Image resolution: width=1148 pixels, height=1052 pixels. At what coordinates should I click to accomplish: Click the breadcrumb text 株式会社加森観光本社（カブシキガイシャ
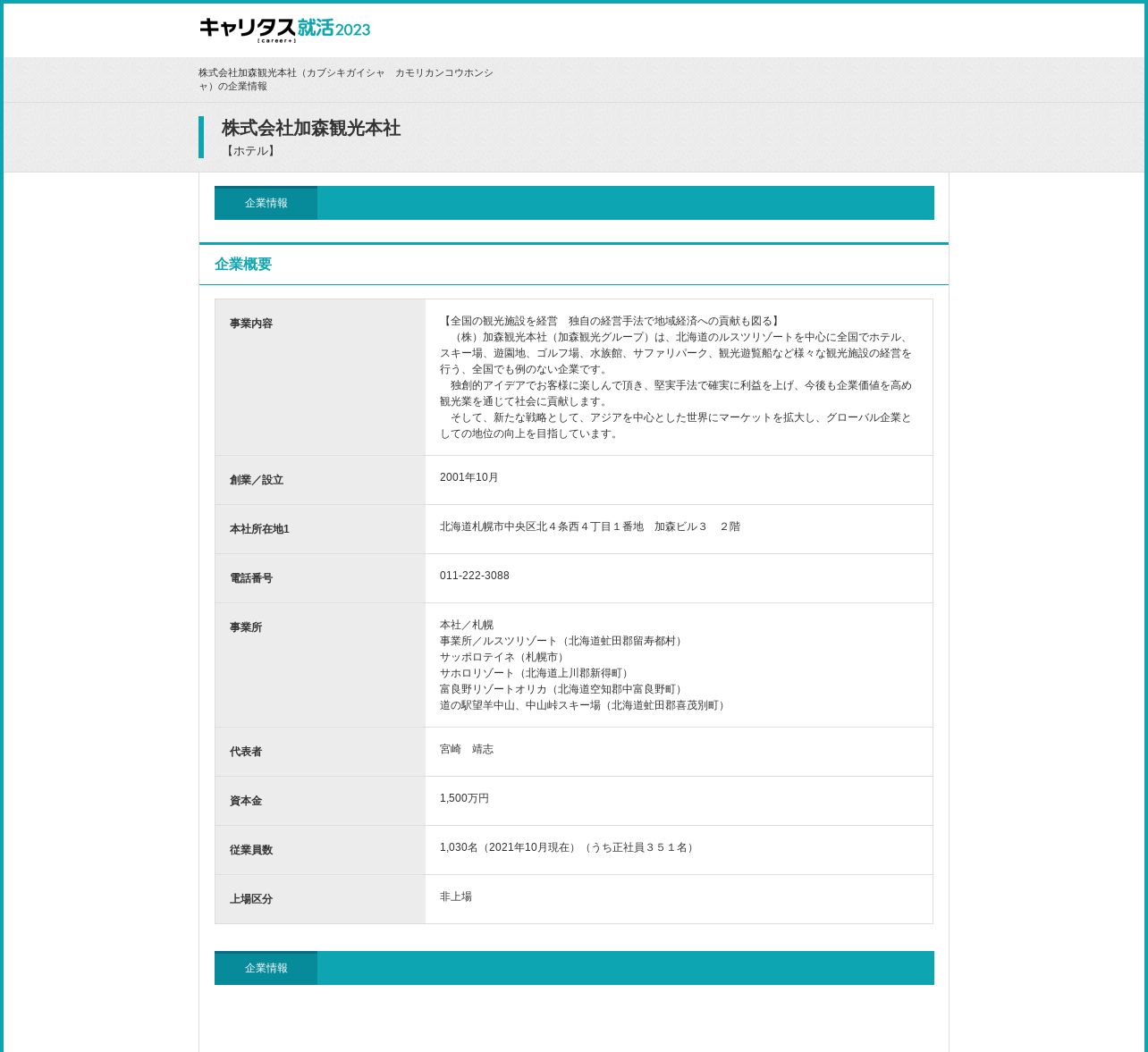click(x=291, y=72)
